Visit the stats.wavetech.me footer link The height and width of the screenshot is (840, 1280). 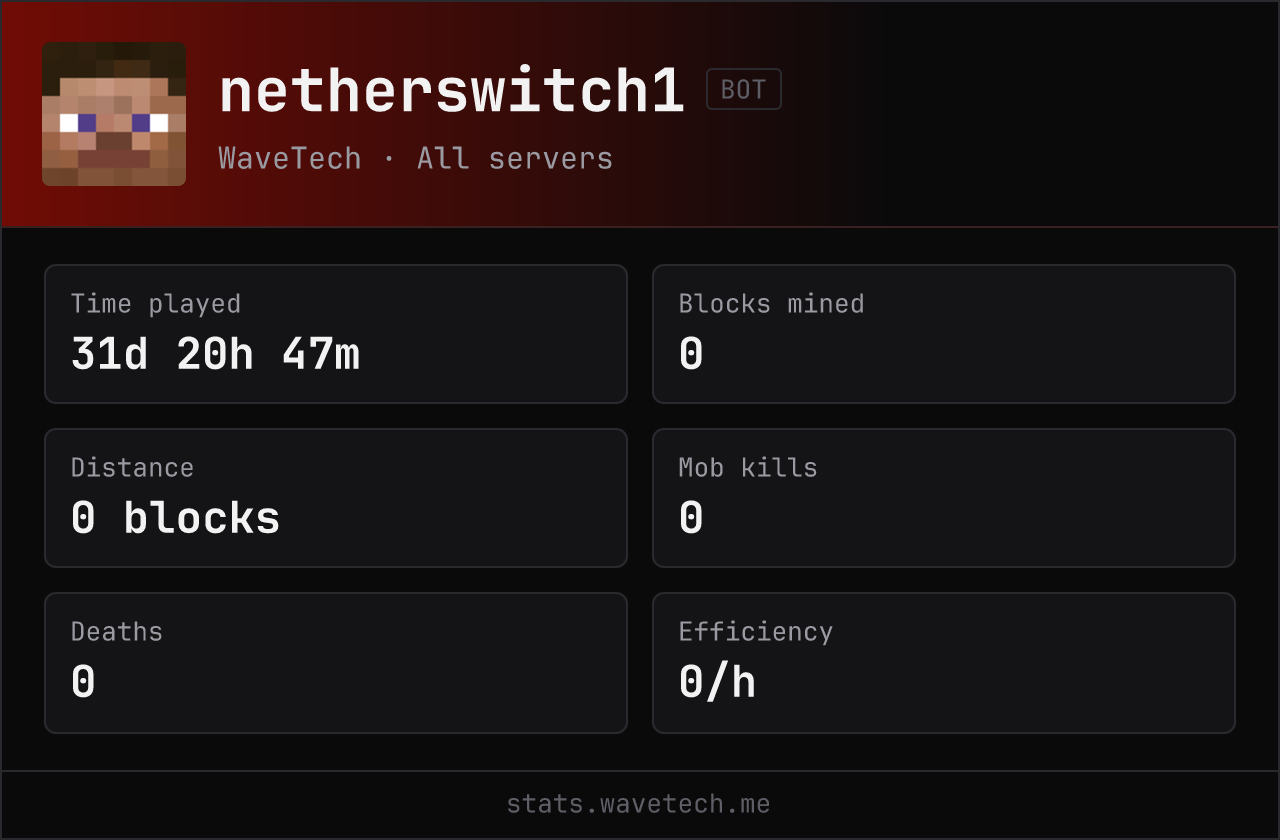[638, 804]
